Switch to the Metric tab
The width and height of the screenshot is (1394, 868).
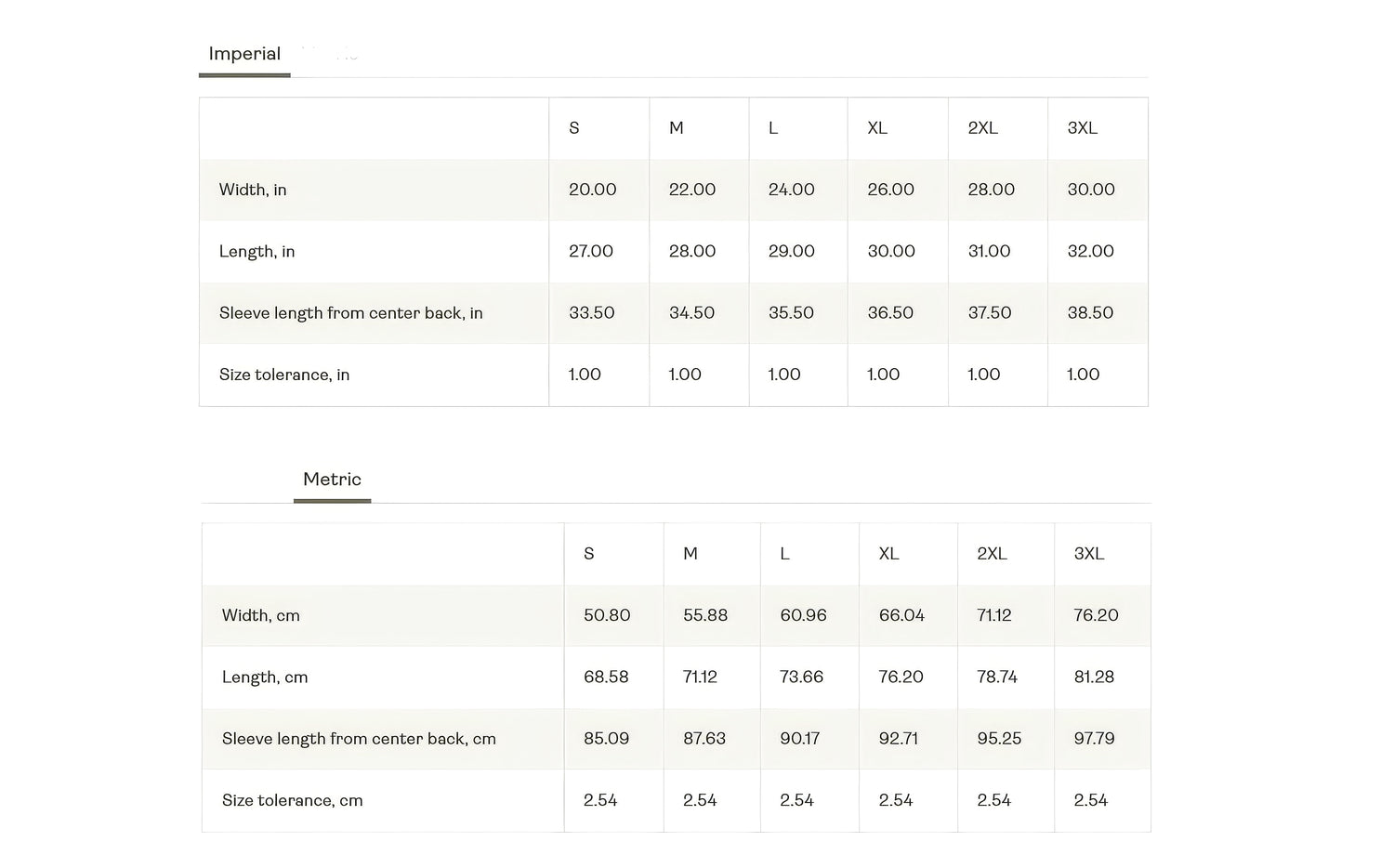click(x=332, y=480)
